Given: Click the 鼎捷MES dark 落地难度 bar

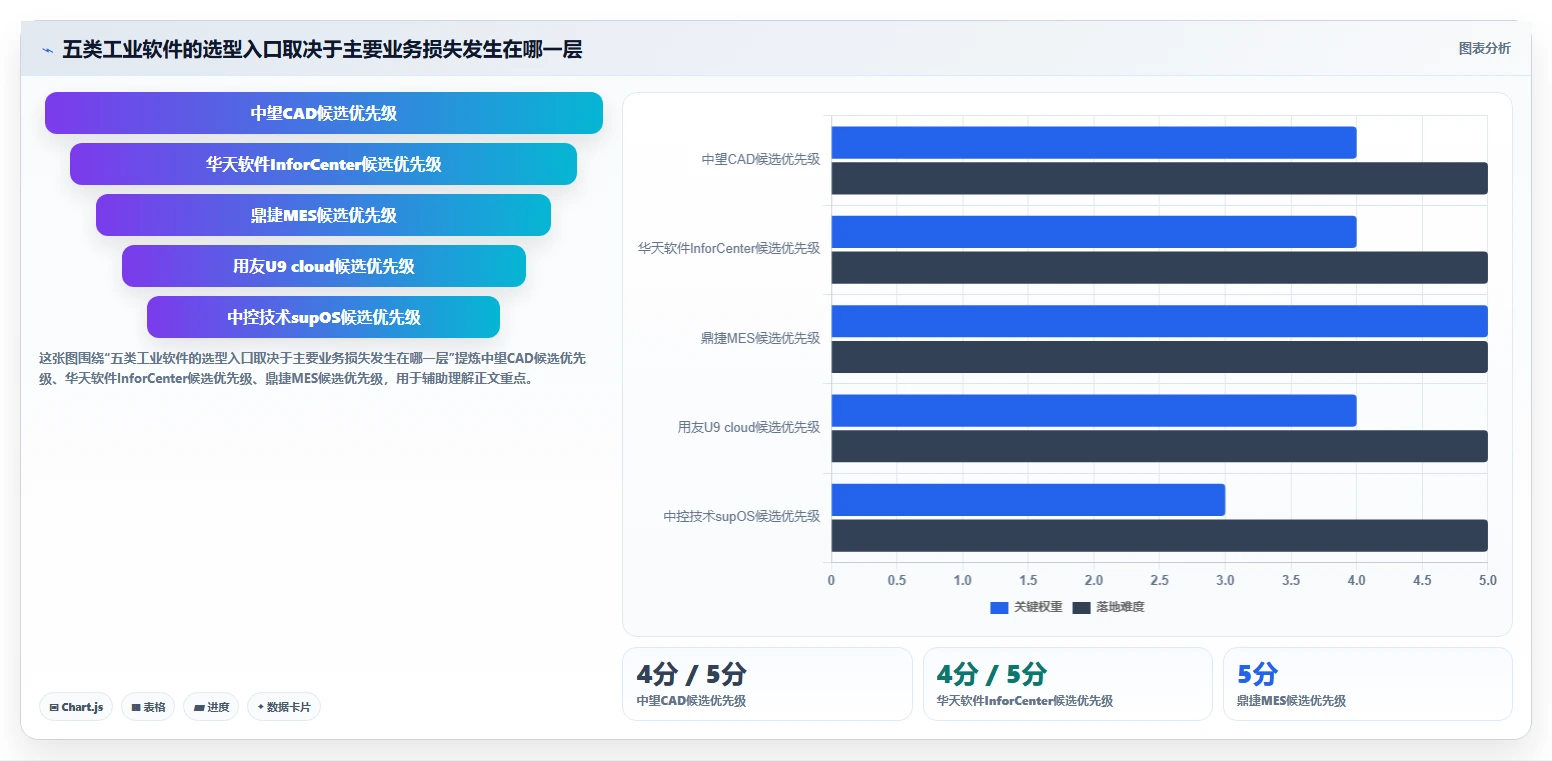Looking at the screenshot, I should coord(1159,357).
